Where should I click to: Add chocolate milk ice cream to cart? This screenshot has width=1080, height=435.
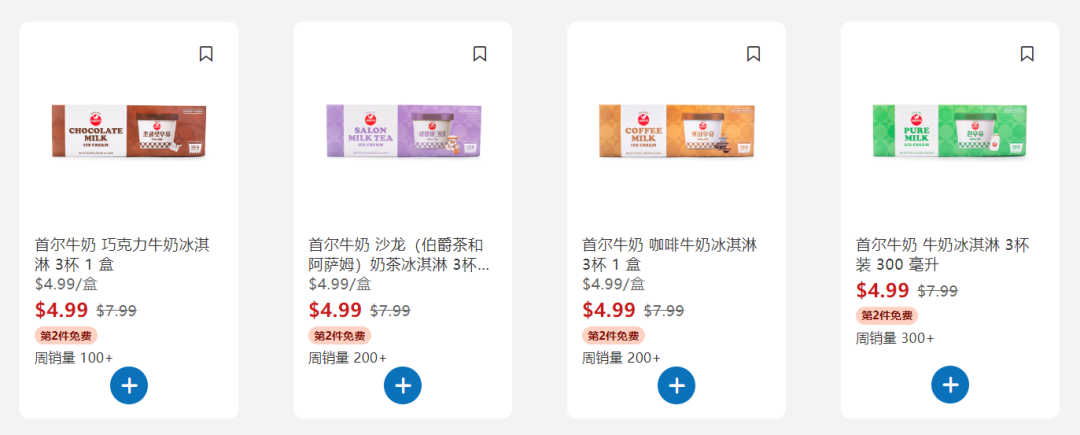129,385
